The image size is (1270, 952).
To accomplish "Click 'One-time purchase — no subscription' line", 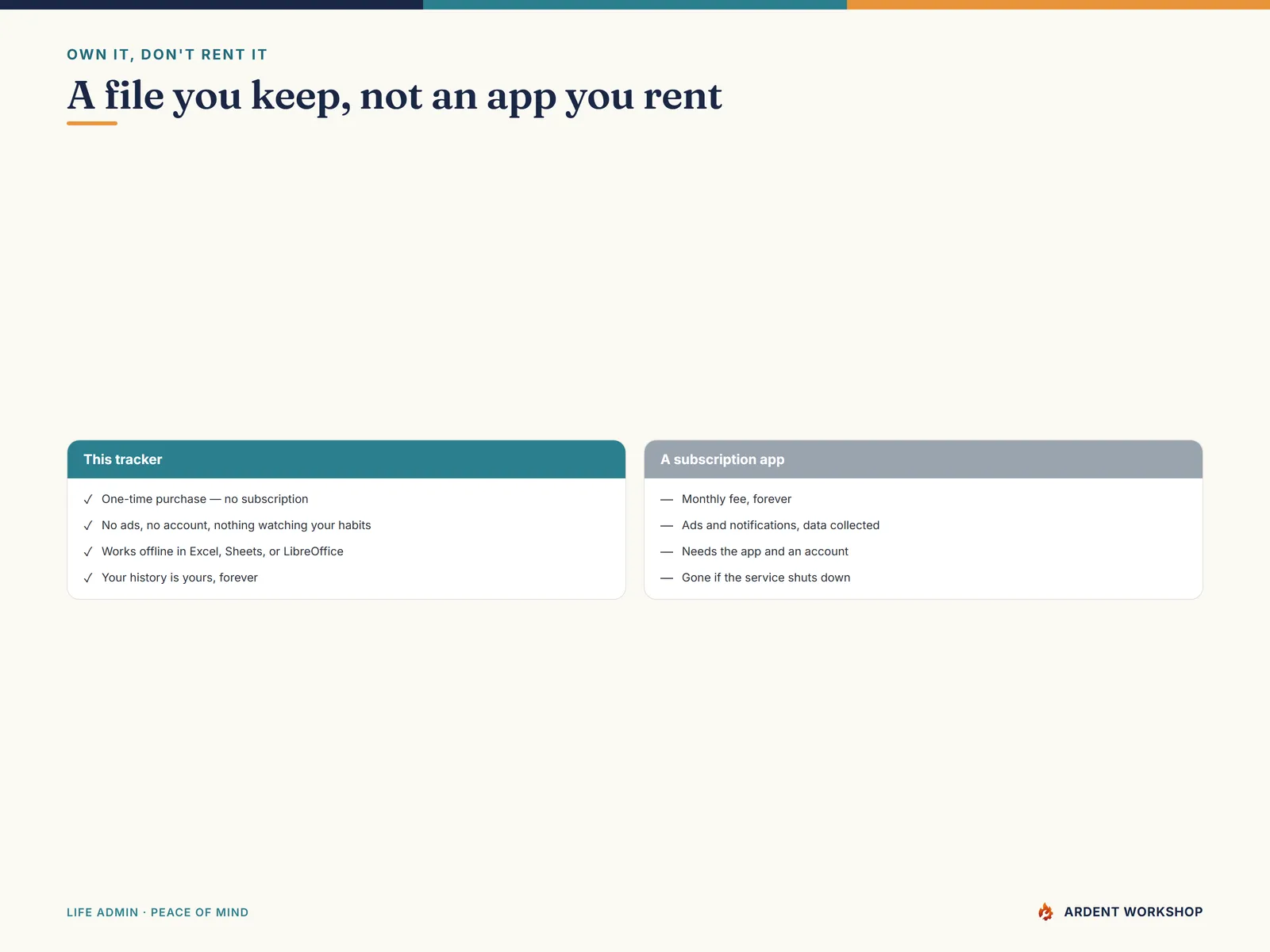I will (x=205, y=499).
